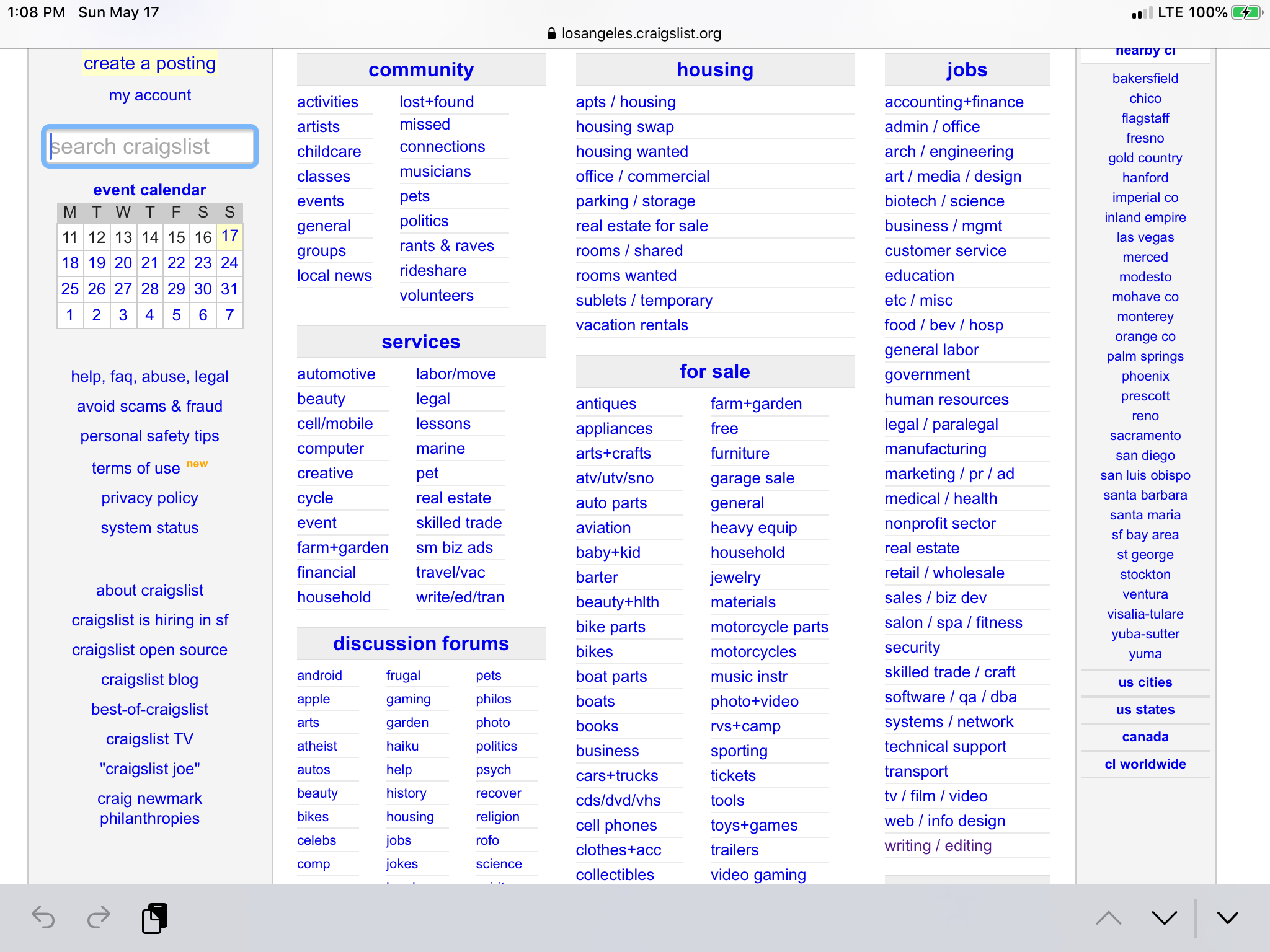Screen dimensions: 1270x952
Task: Open the write/ed/tran services link
Action: 460,597
